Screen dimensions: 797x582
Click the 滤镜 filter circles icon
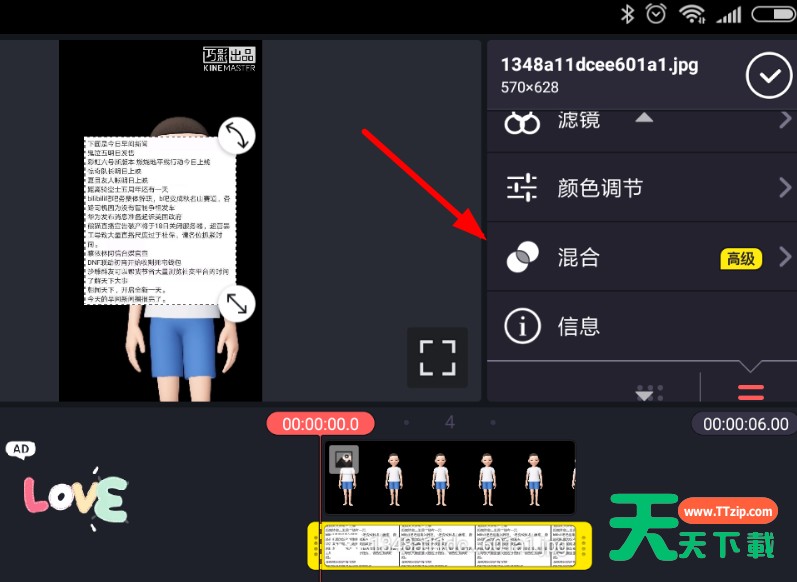pos(522,122)
